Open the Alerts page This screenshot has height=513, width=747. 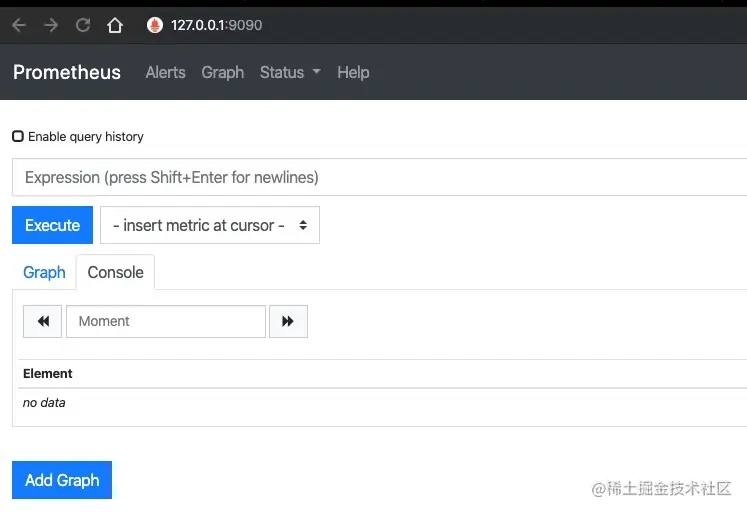click(165, 72)
